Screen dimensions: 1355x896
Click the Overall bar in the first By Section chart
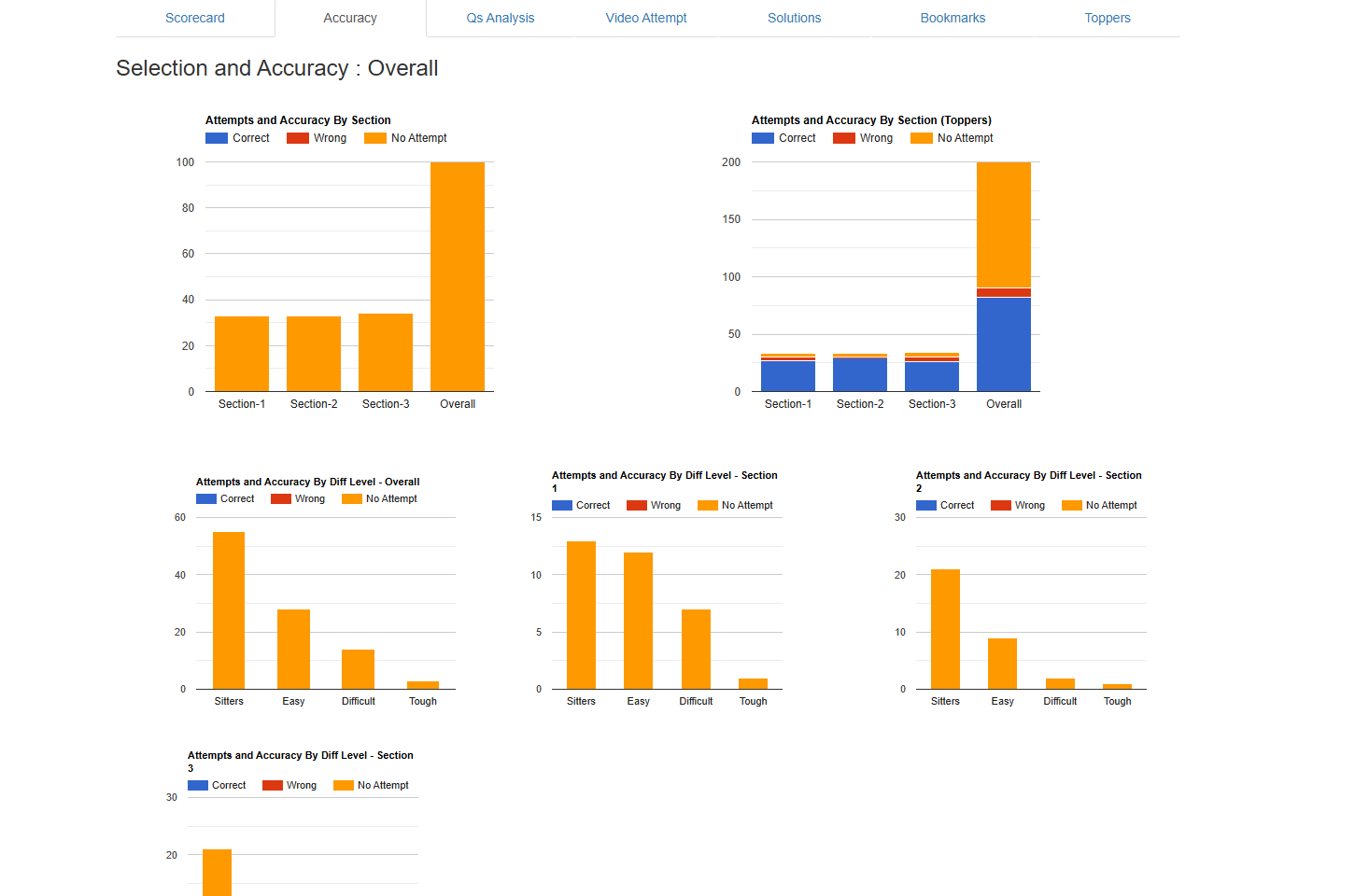458,276
